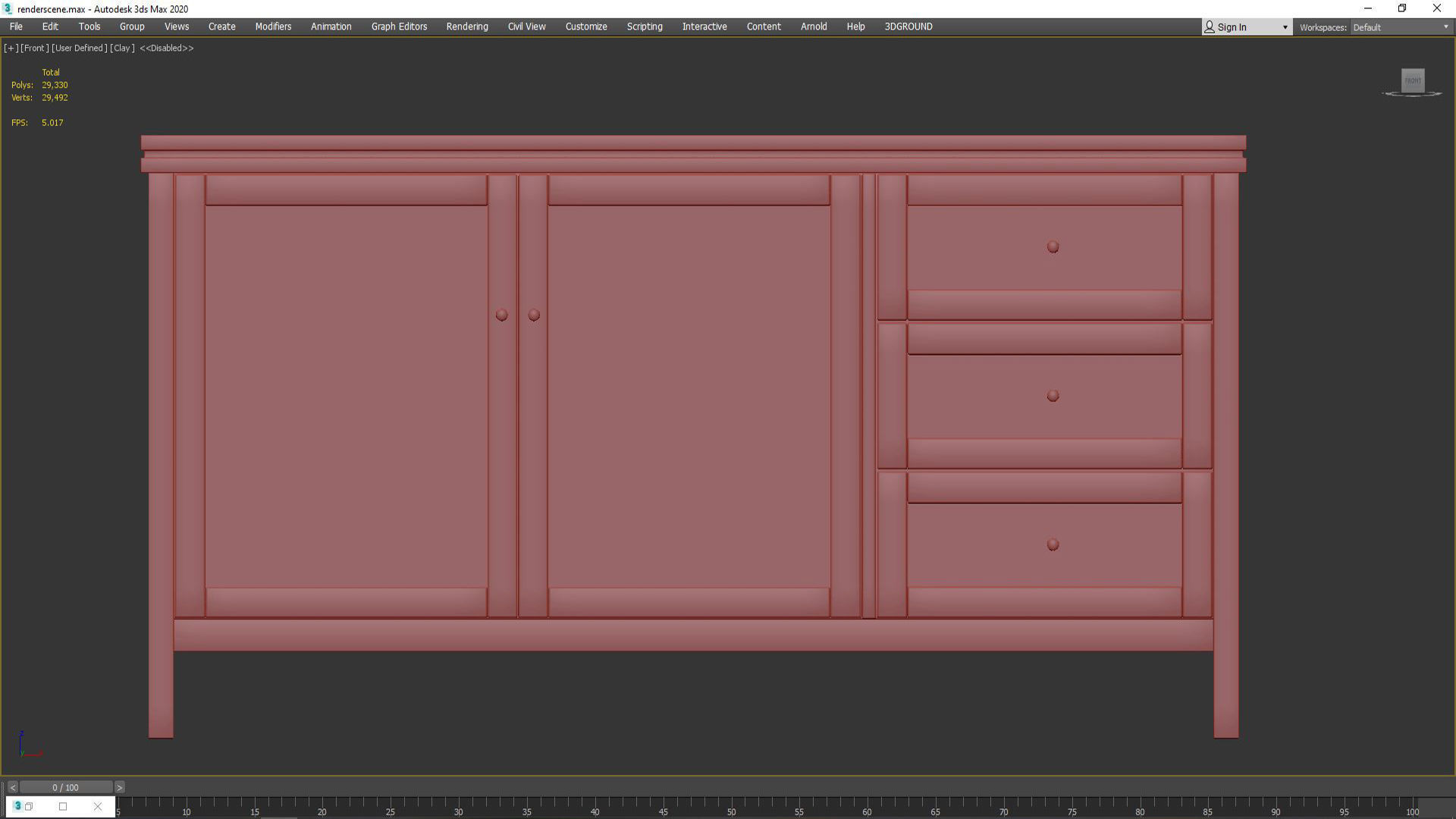The width and height of the screenshot is (1456, 819).
Task: Click the ViewCube FRONT face
Action: [x=1413, y=80]
